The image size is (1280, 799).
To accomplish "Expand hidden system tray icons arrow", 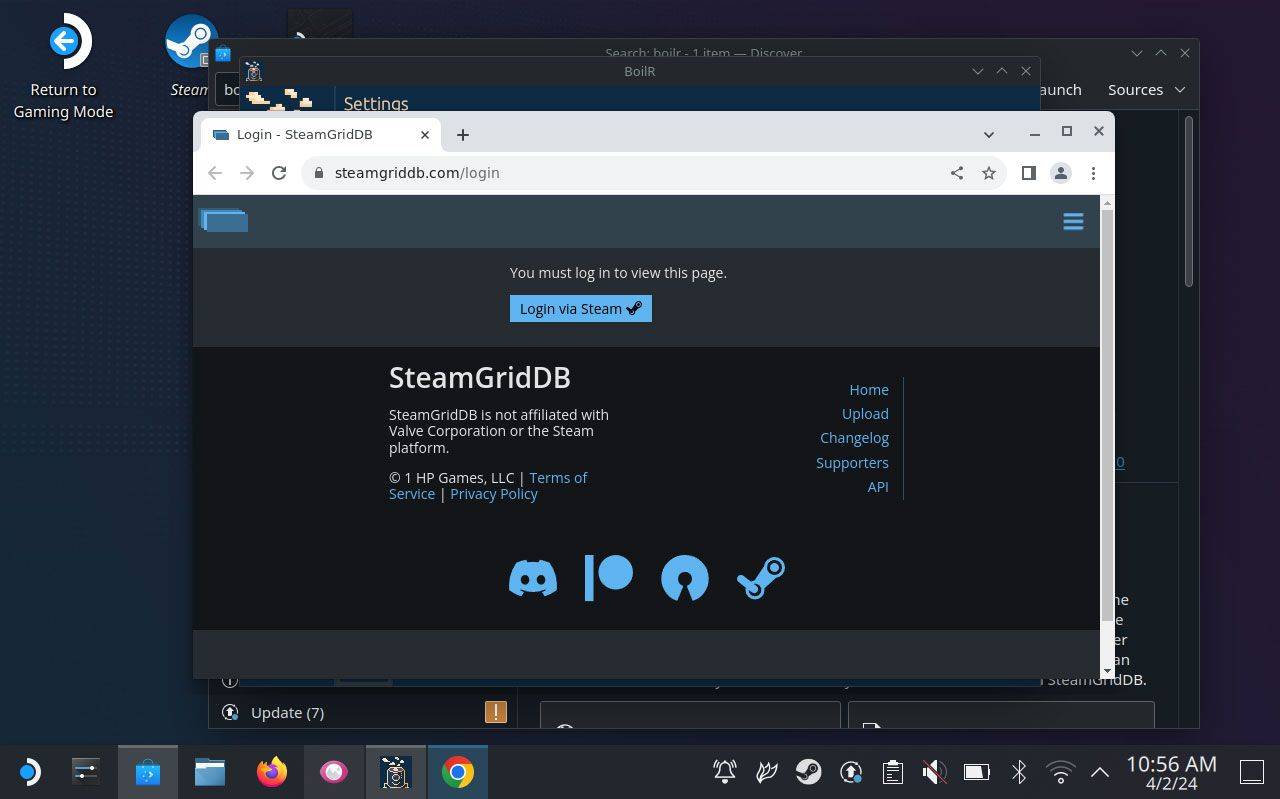I will (1100, 772).
